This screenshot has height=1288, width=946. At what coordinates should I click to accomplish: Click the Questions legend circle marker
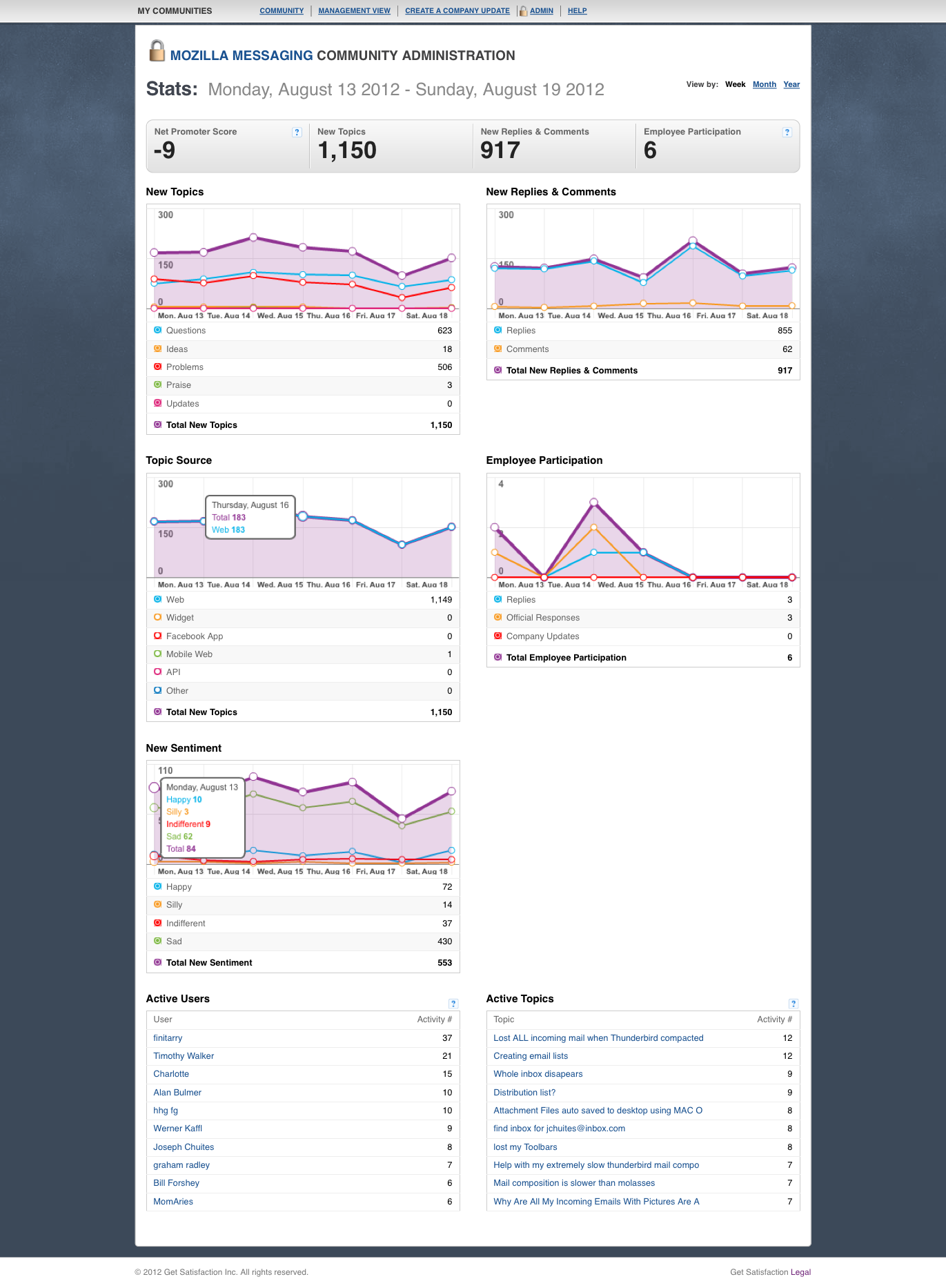tap(157, 330)
